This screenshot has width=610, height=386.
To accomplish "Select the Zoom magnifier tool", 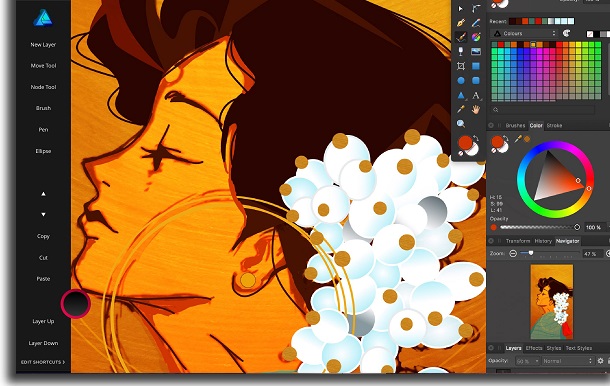I will click(461, 124).
